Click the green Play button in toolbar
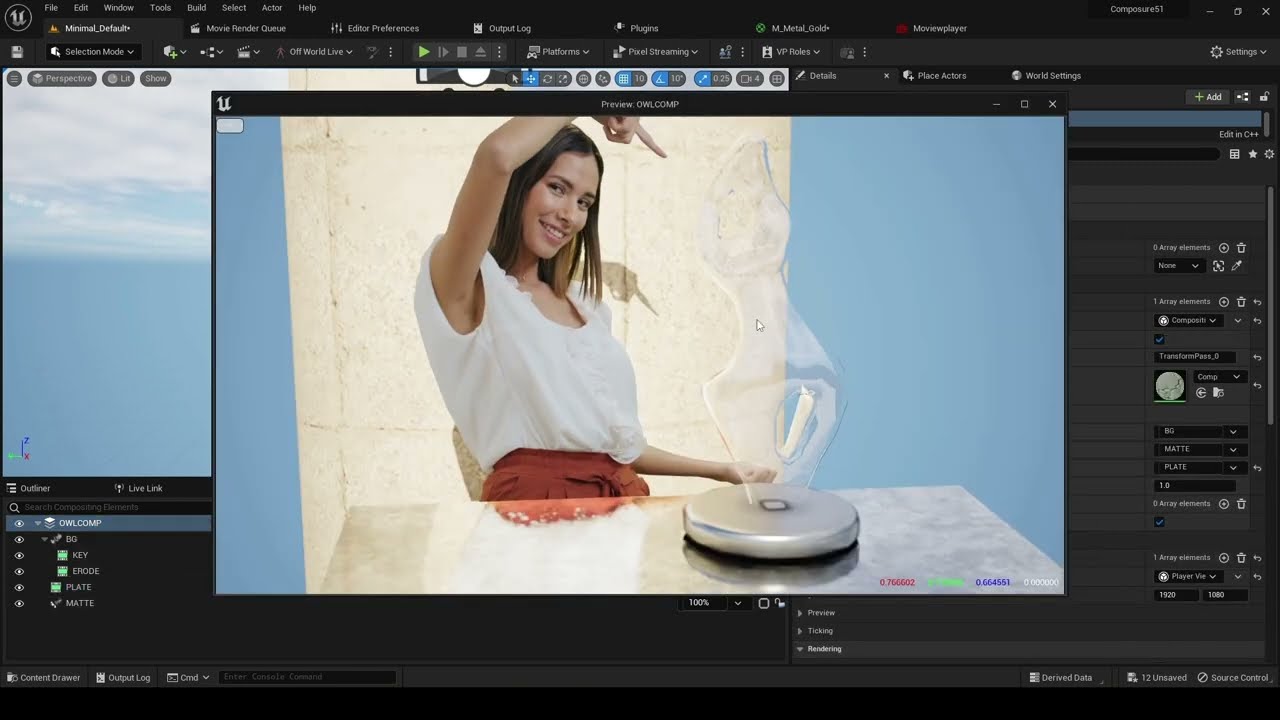This screenshot has height=720, width=1280. pos(424,52)
